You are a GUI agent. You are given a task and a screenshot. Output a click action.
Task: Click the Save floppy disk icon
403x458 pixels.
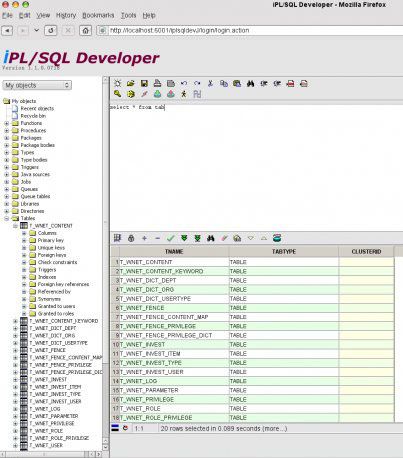click(x=144, y=83)
